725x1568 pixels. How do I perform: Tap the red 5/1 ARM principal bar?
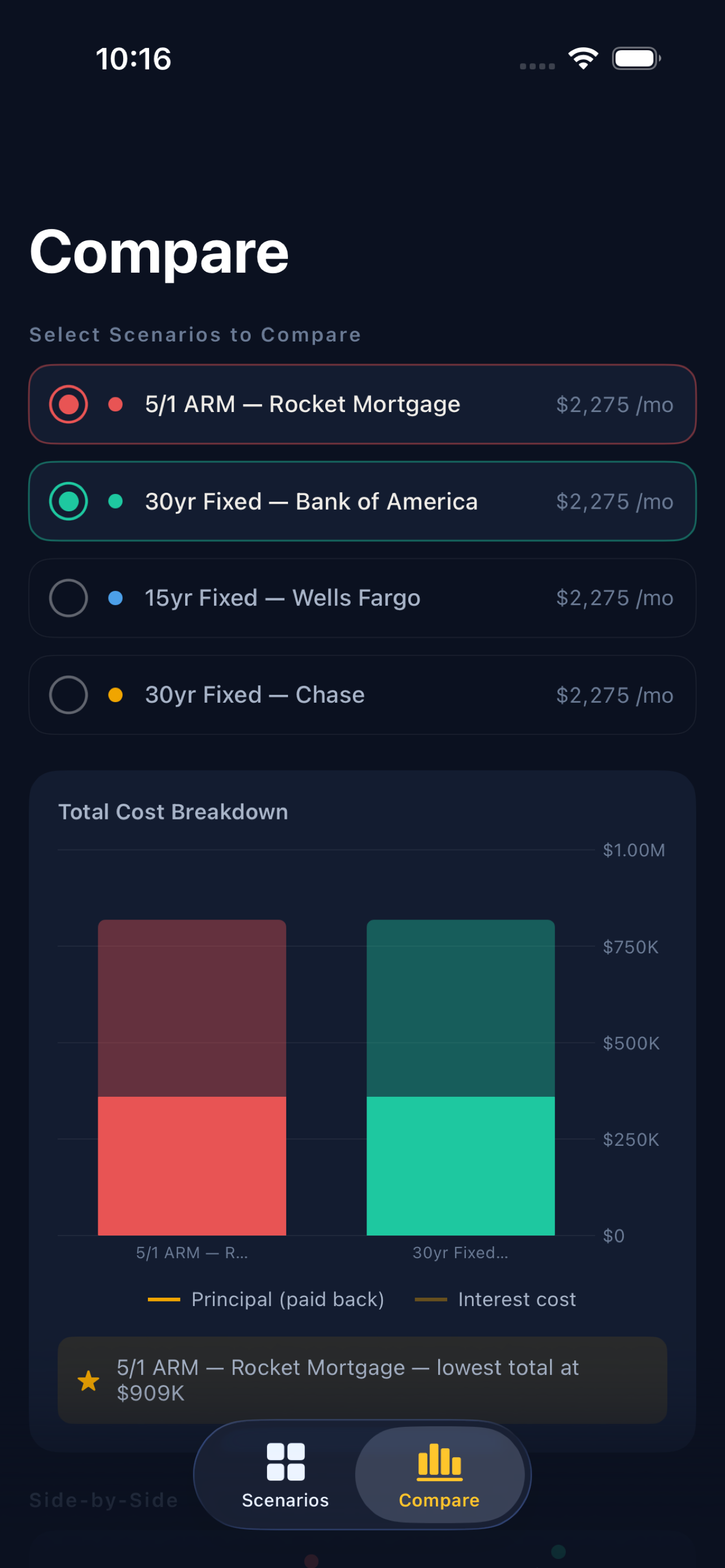tap(192, 1165)
